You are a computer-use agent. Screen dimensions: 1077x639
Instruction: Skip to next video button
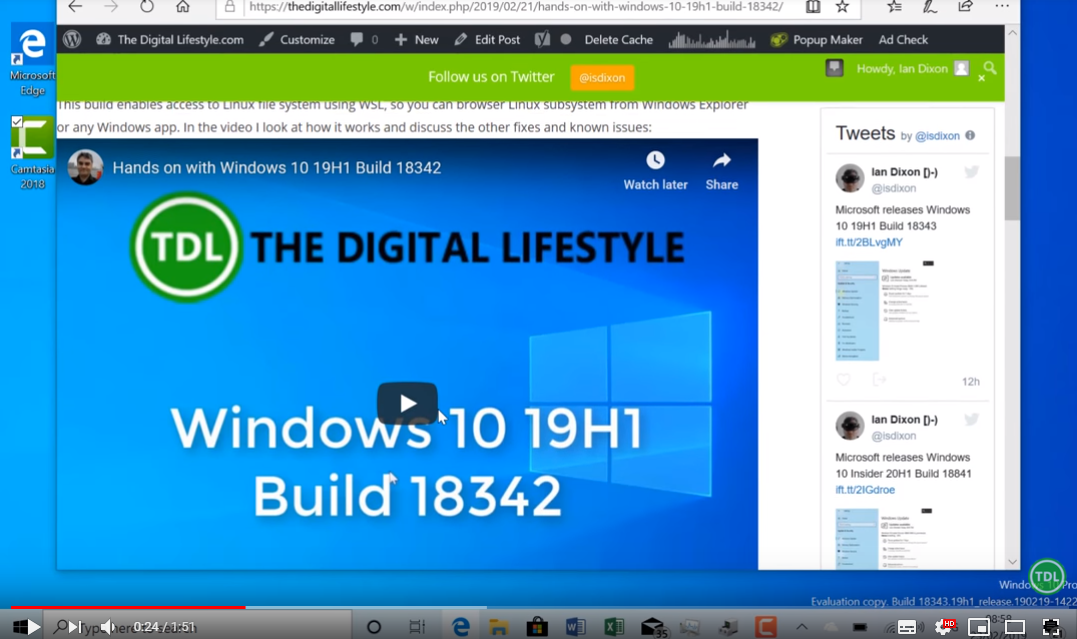(75, 627)
